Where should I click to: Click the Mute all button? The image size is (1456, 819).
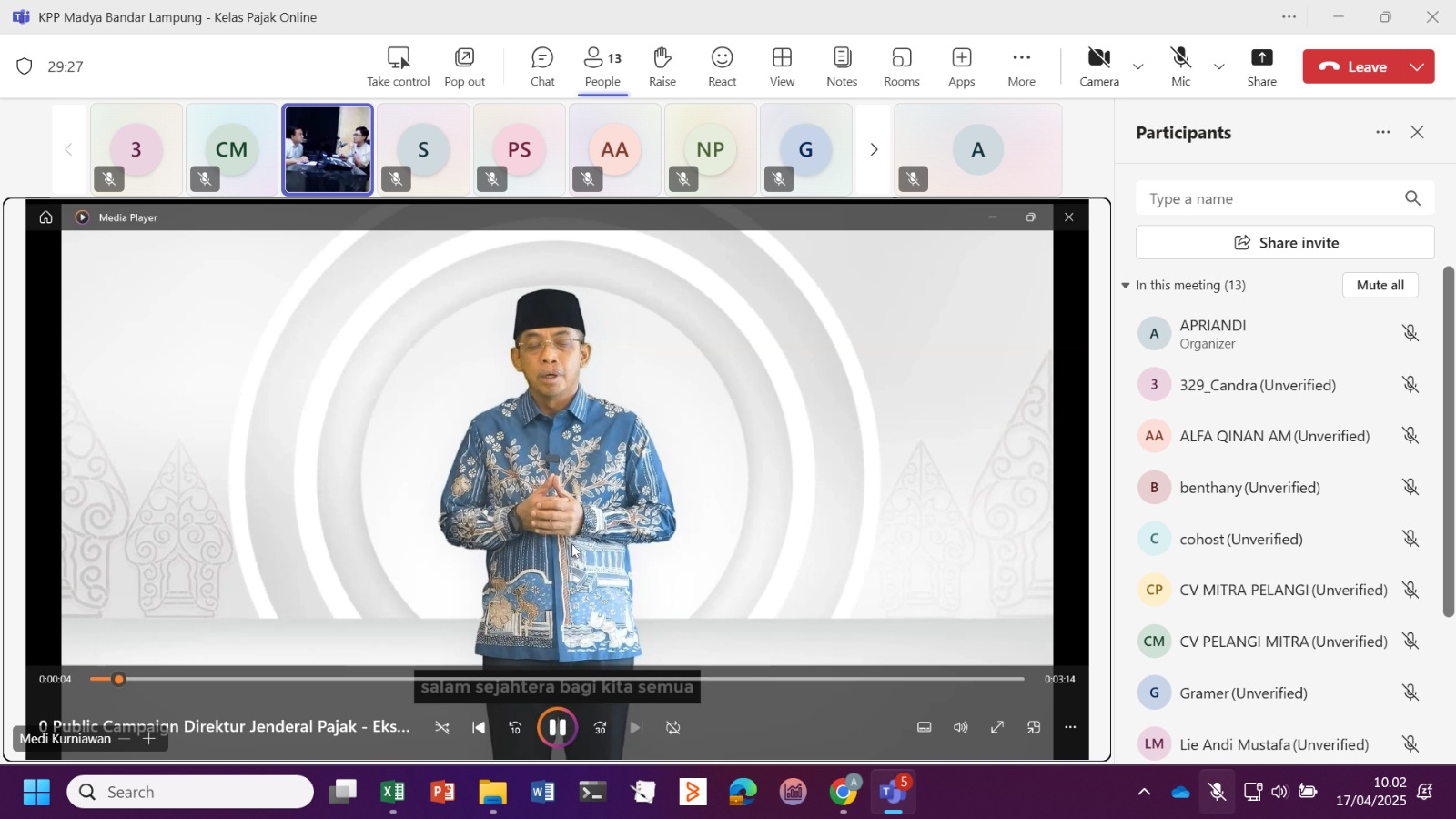1380,285
